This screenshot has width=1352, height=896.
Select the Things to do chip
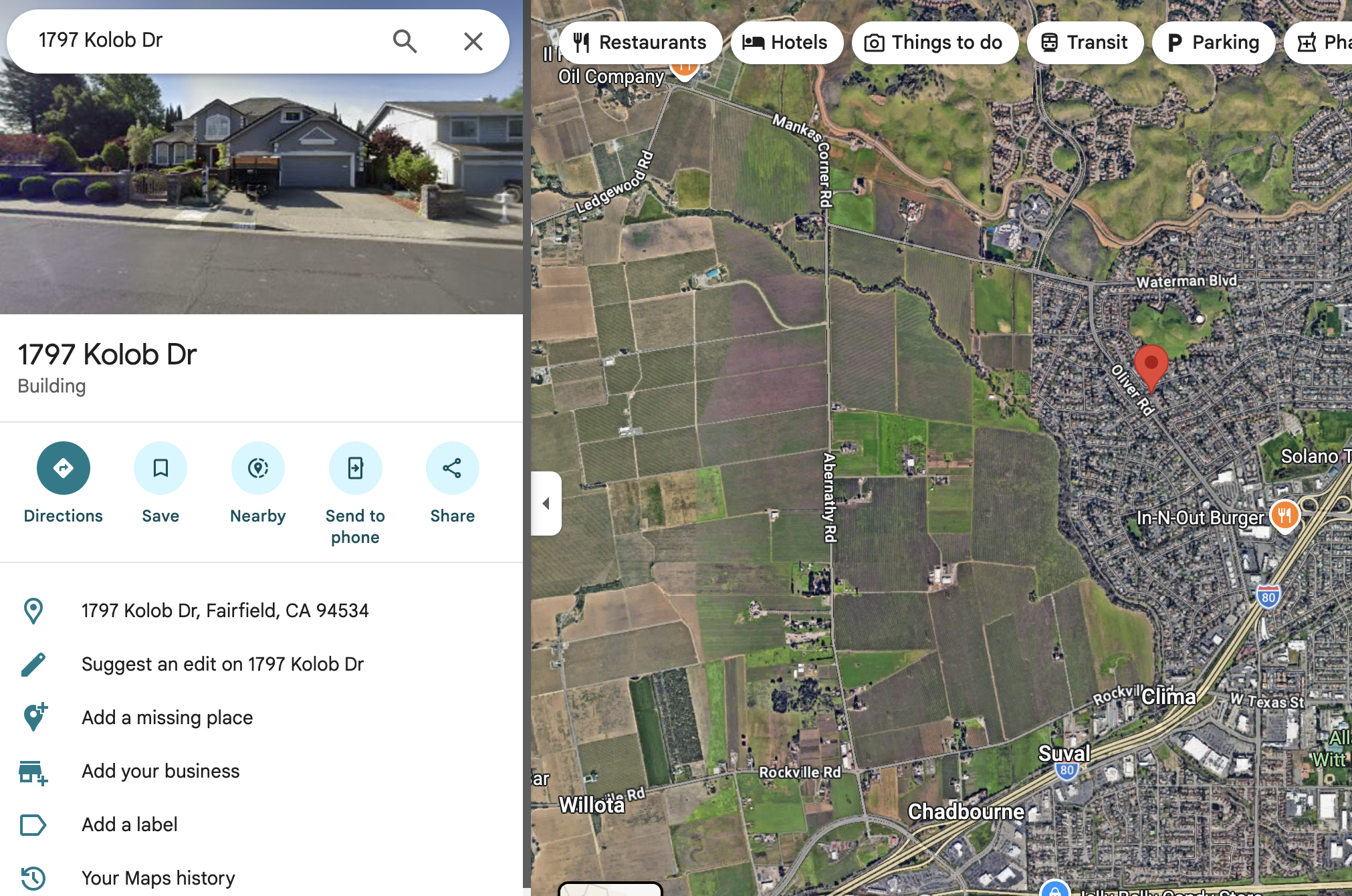[934, 43]
